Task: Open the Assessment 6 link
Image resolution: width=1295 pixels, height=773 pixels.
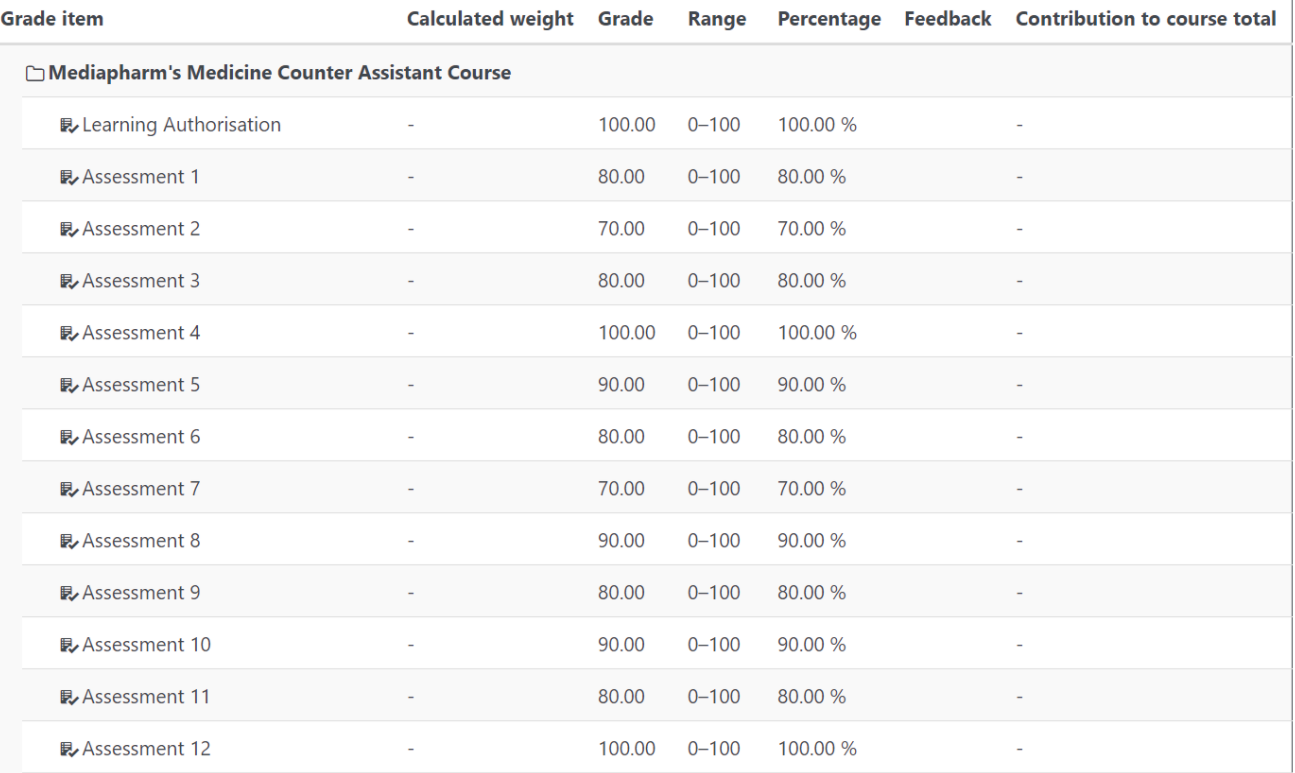Action: pos(141,437)
